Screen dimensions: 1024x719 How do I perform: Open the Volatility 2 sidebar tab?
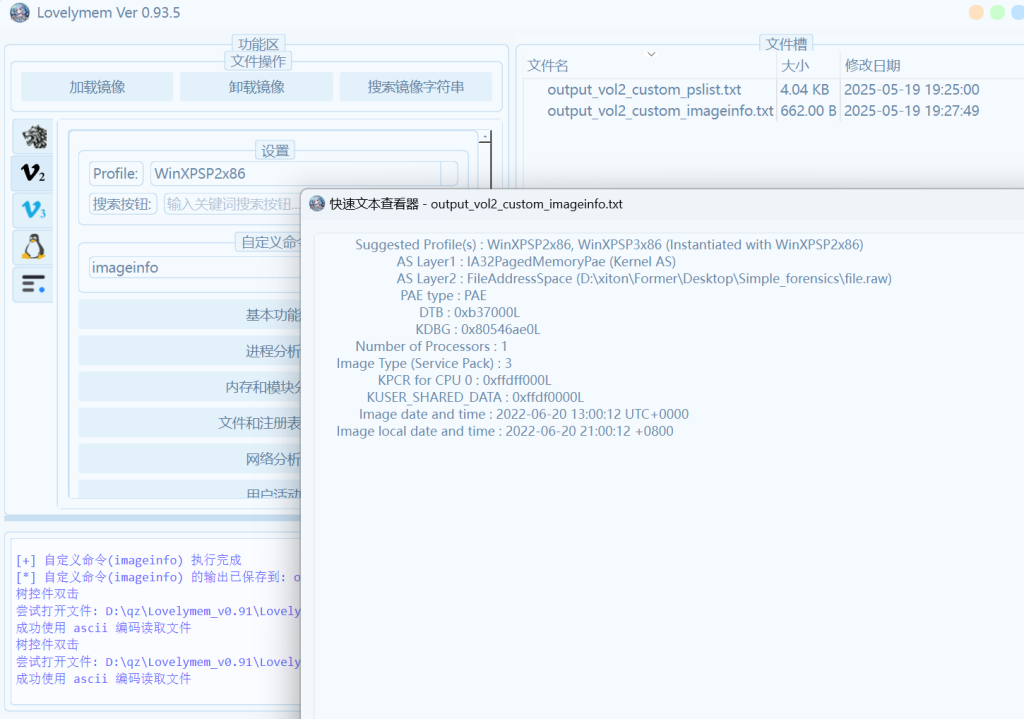point(33,174)
